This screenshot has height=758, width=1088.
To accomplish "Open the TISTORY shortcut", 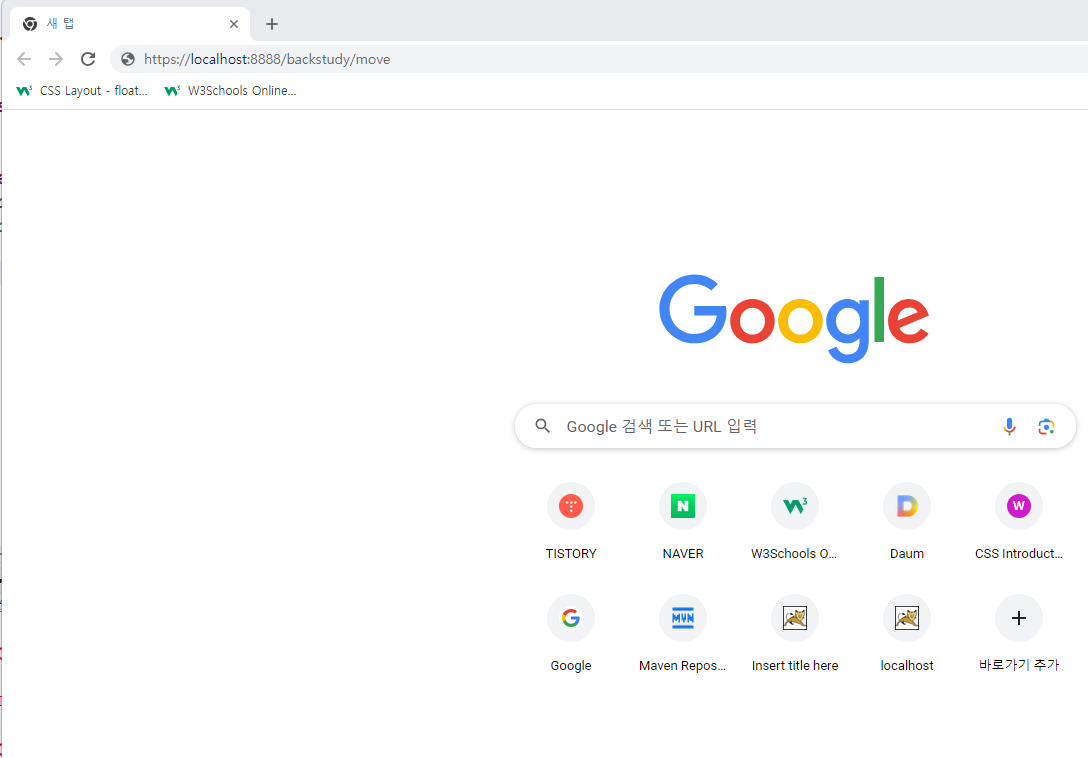I will (x=571, y=522).
